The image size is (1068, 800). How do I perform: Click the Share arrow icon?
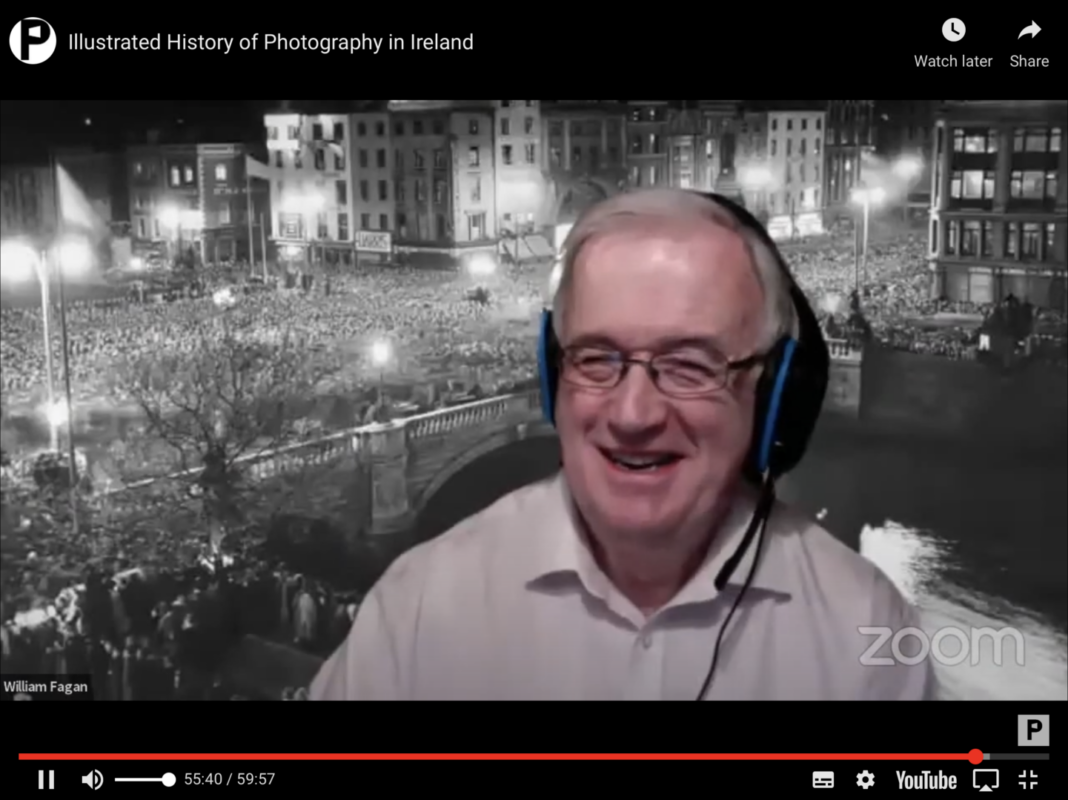1029,30
